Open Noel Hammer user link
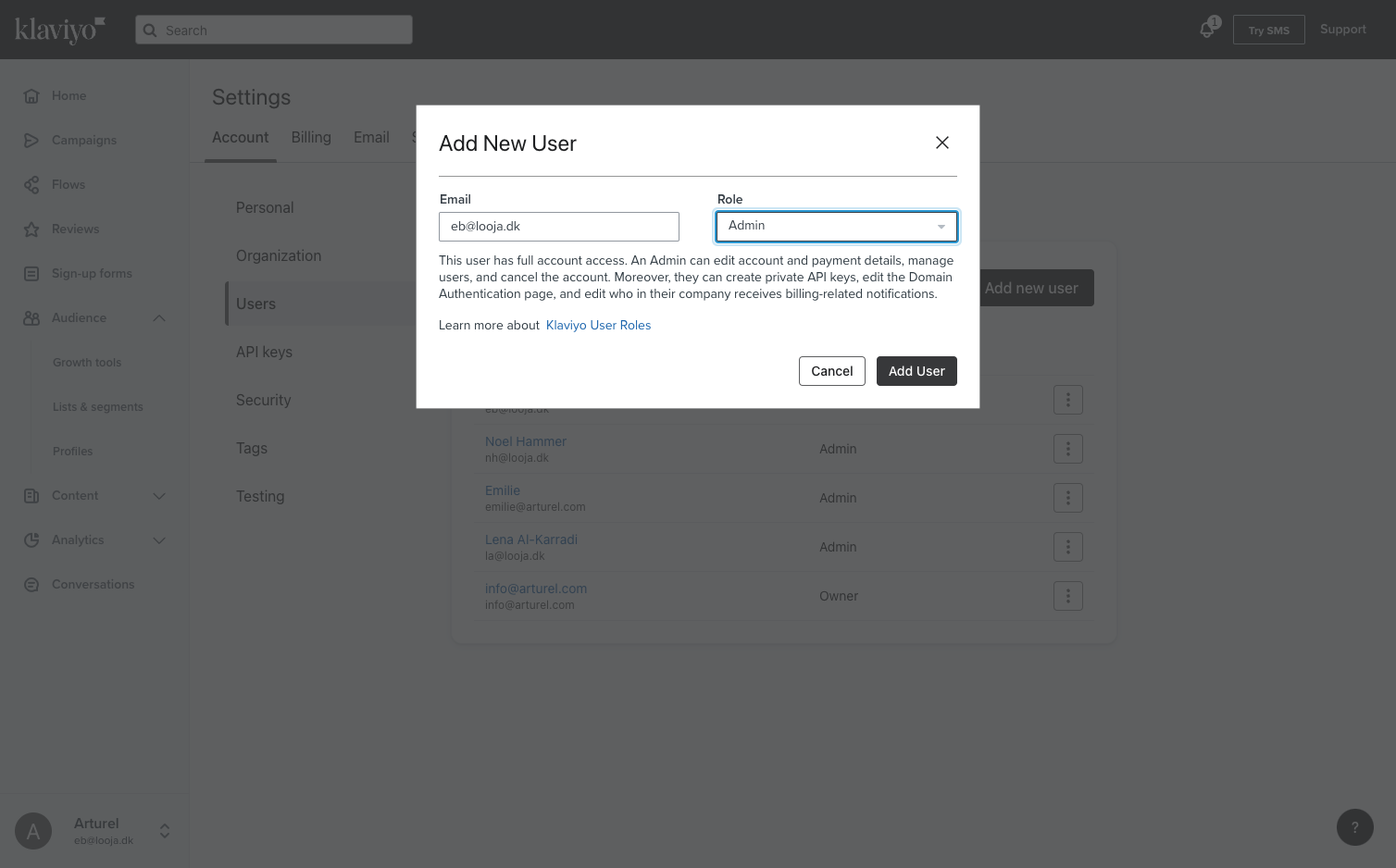Screen dimensions: 1396x868 pyautogui.click(x=526, y=441)
